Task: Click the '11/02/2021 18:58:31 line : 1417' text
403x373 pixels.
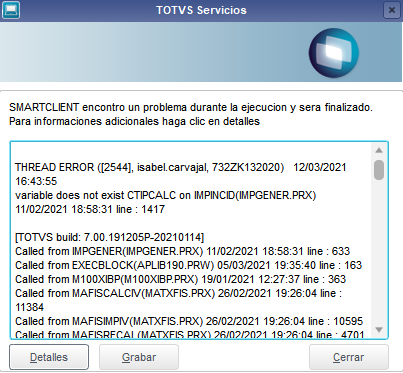Action: pos(90,209)
